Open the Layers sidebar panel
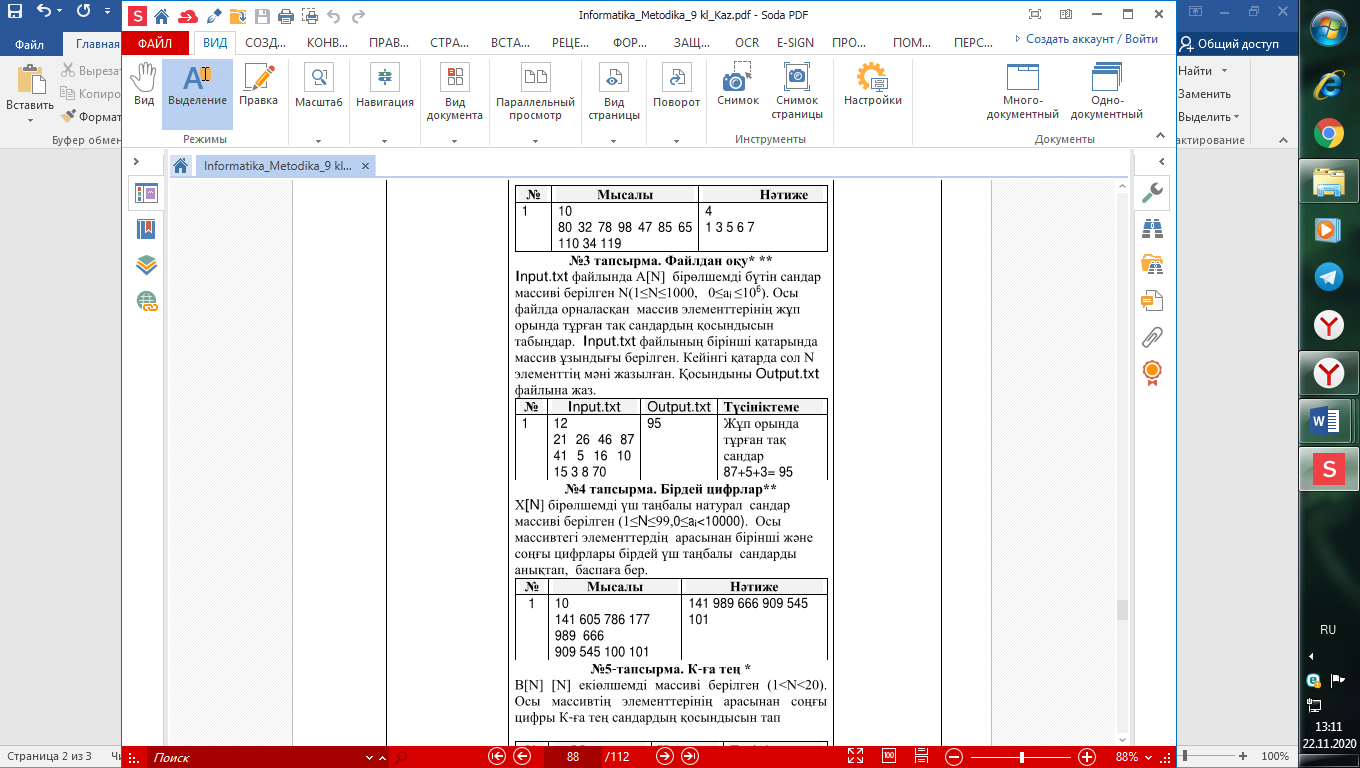This screenshot has width=1360, height=768. click(146, 265)
